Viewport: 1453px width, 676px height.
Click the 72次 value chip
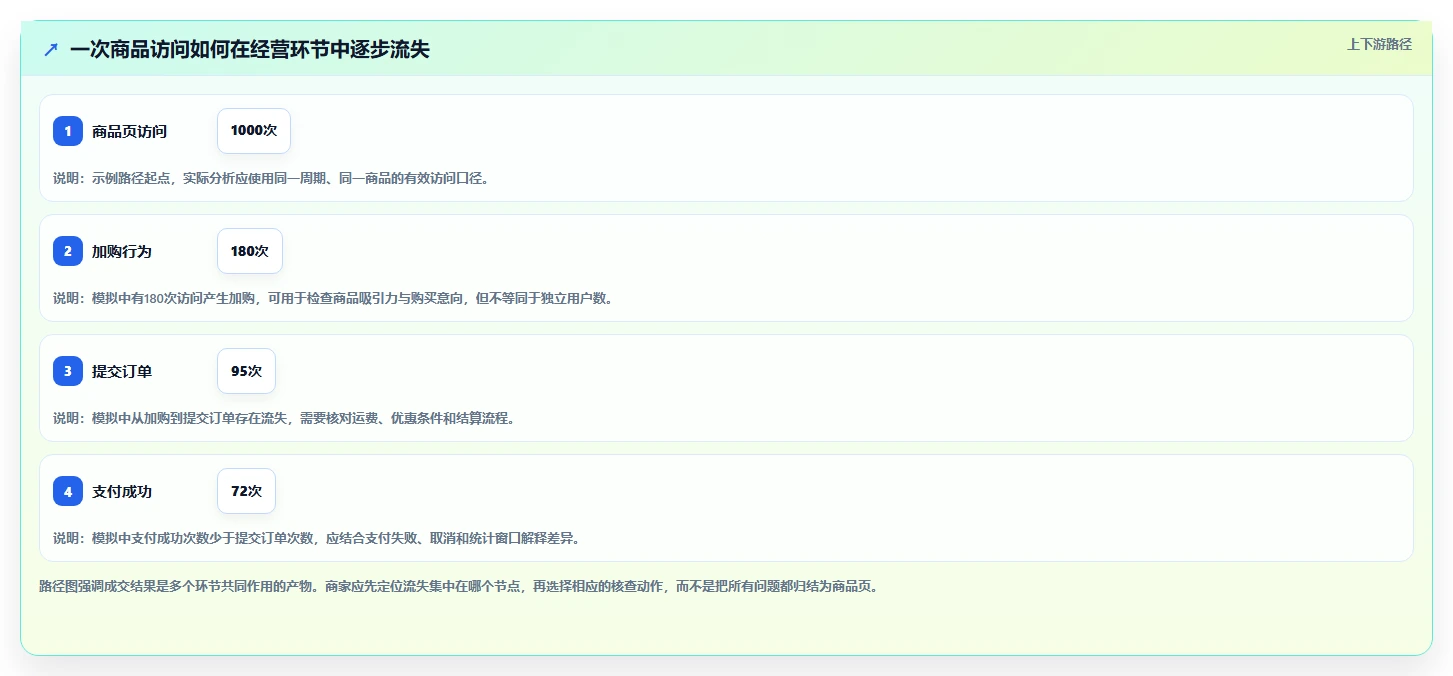click(246, 491)
